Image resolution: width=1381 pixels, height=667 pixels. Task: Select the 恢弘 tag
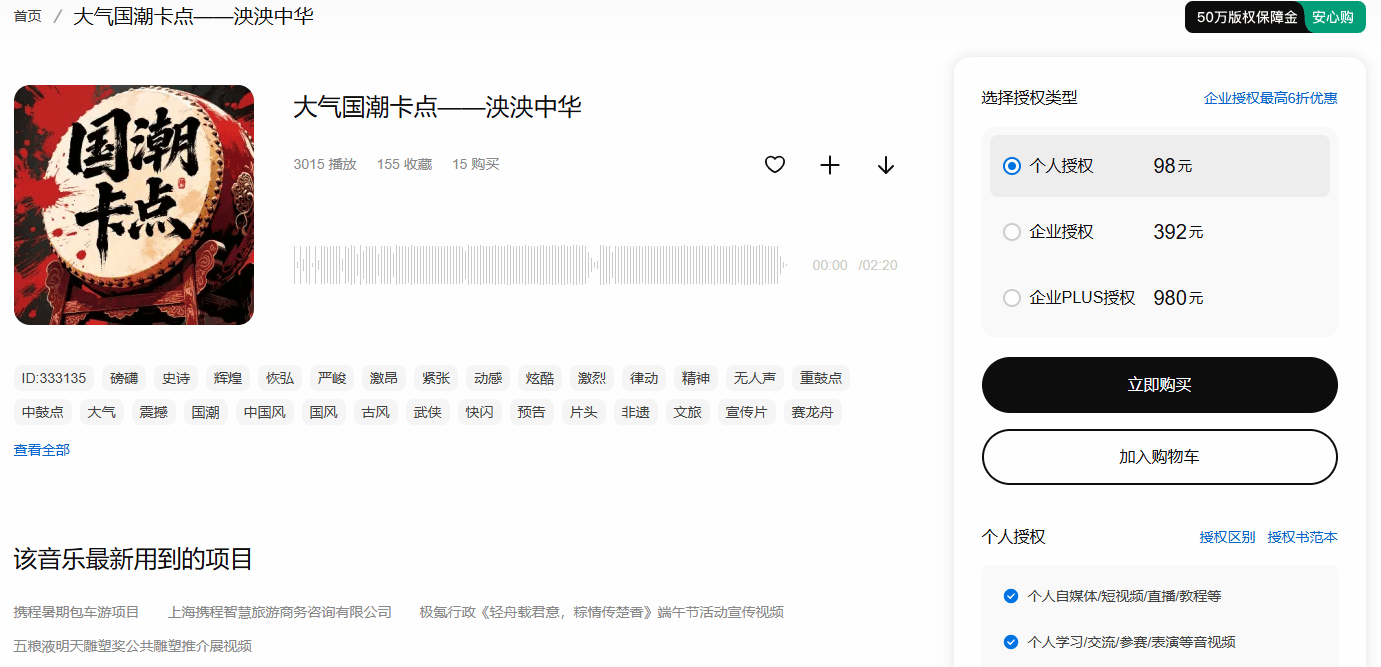280,378
